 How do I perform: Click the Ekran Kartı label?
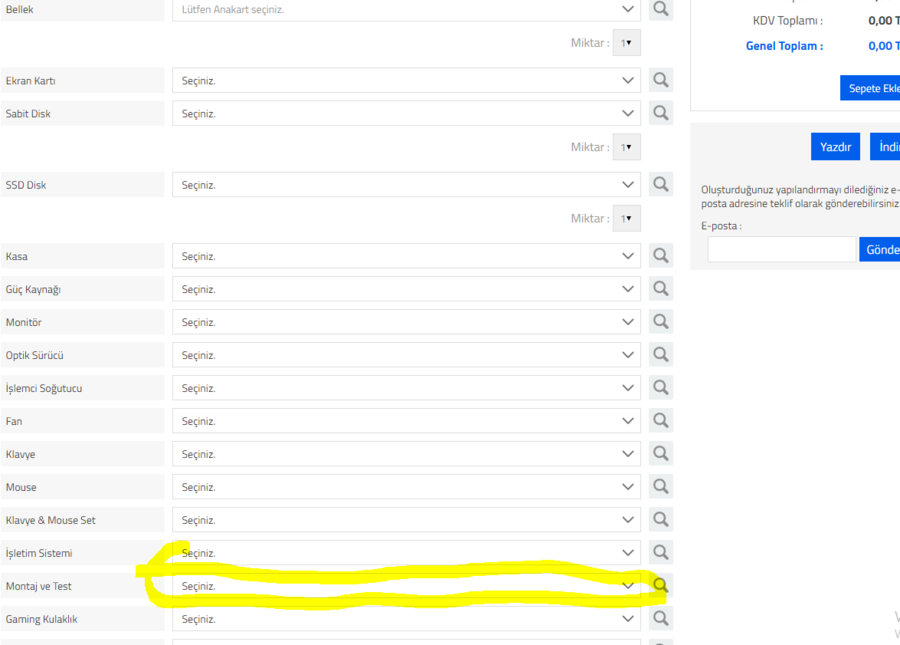(30, 81)
